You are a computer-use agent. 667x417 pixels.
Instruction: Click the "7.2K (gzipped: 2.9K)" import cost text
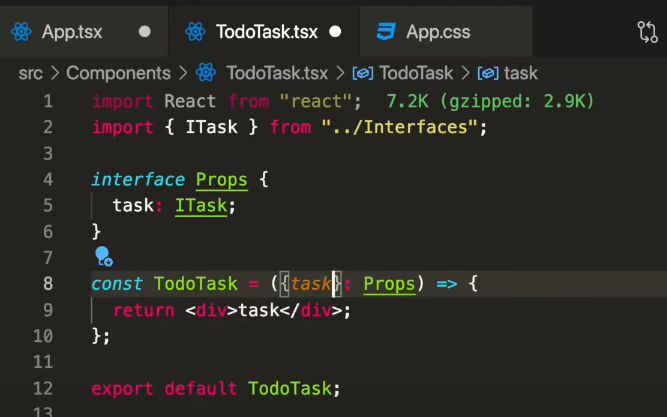(x=490, y=101)
